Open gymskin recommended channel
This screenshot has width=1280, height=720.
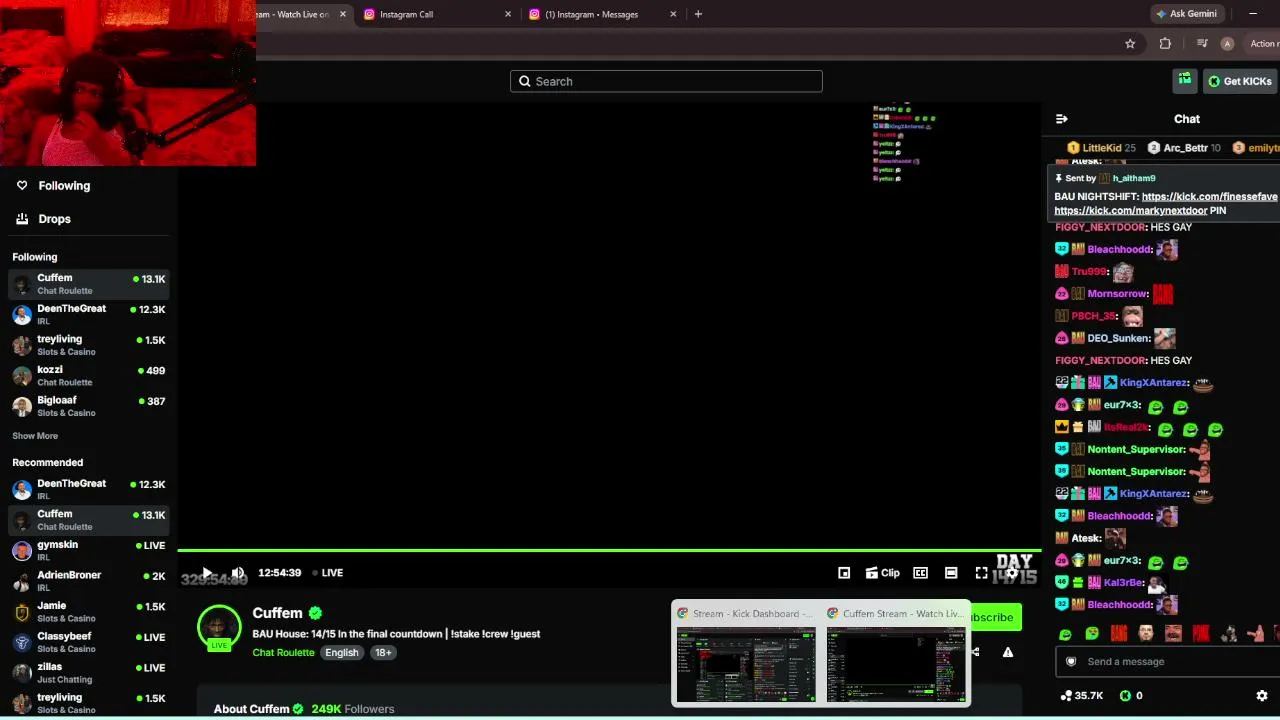(89, 550)
